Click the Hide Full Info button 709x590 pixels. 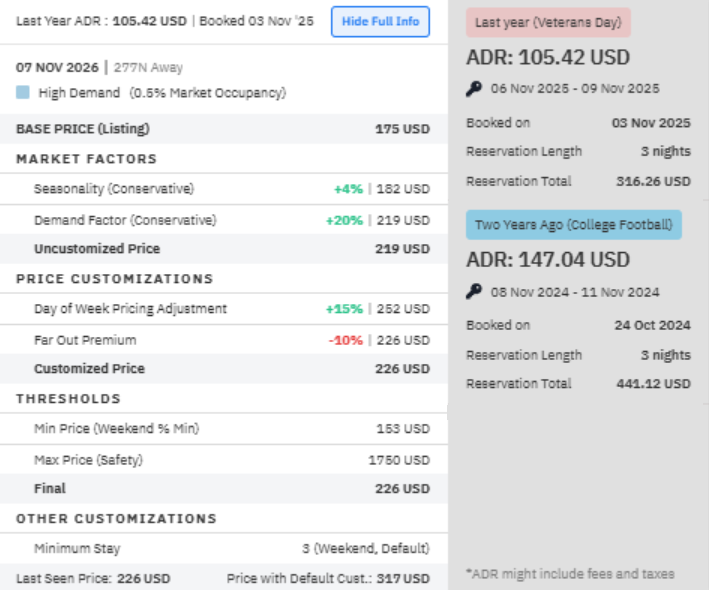[x=380, y=21]
